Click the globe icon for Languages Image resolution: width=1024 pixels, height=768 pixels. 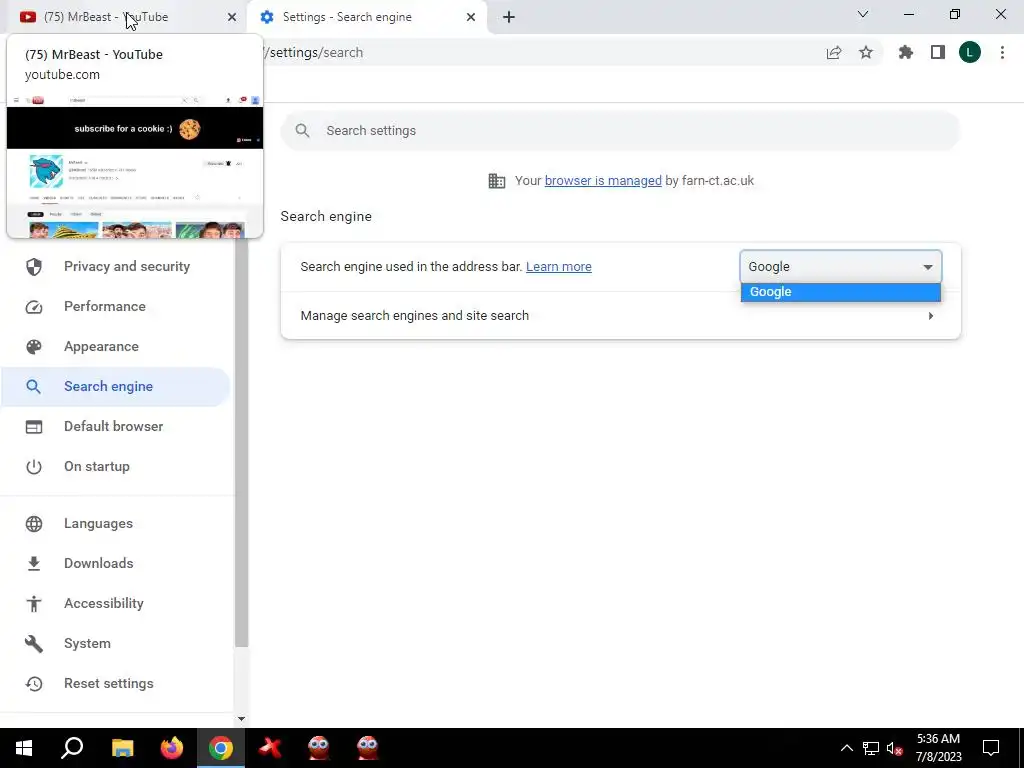(x=33, y=524)
